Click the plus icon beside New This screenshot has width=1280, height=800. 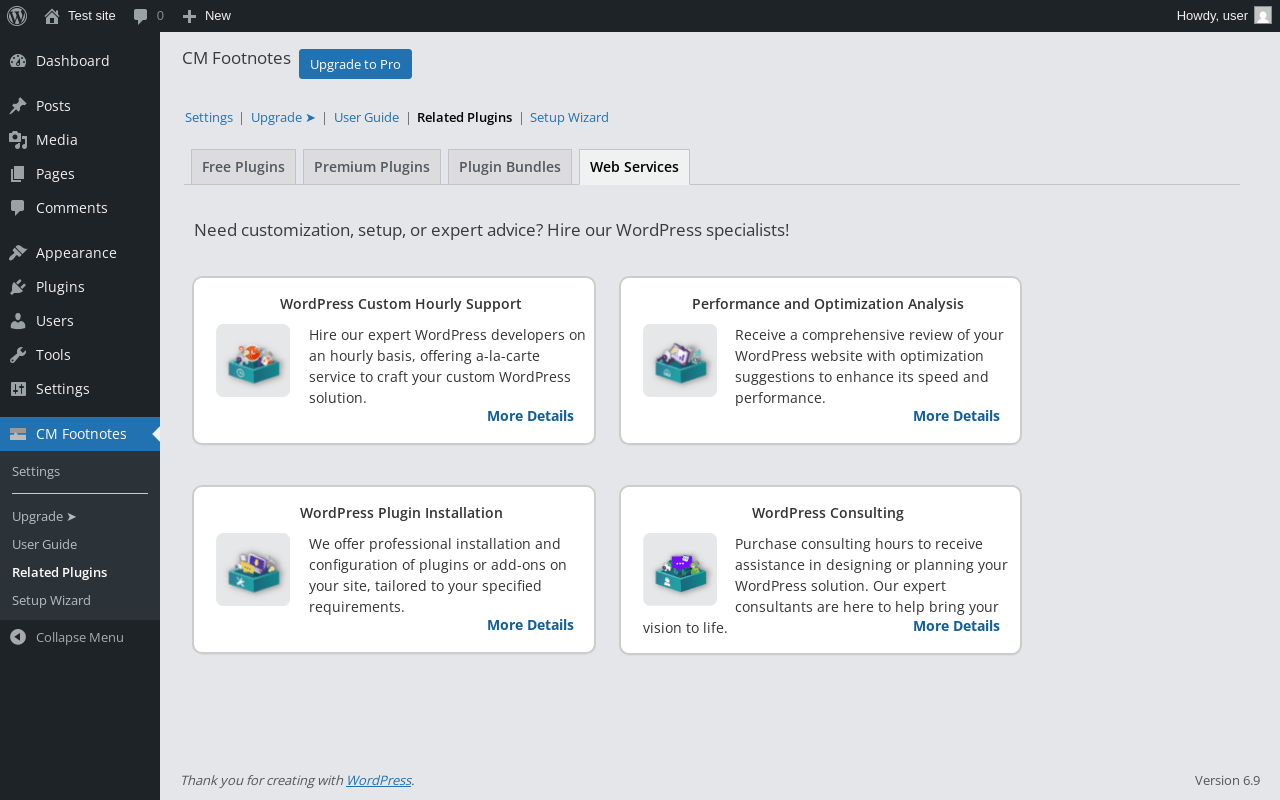tap(189, 16)
